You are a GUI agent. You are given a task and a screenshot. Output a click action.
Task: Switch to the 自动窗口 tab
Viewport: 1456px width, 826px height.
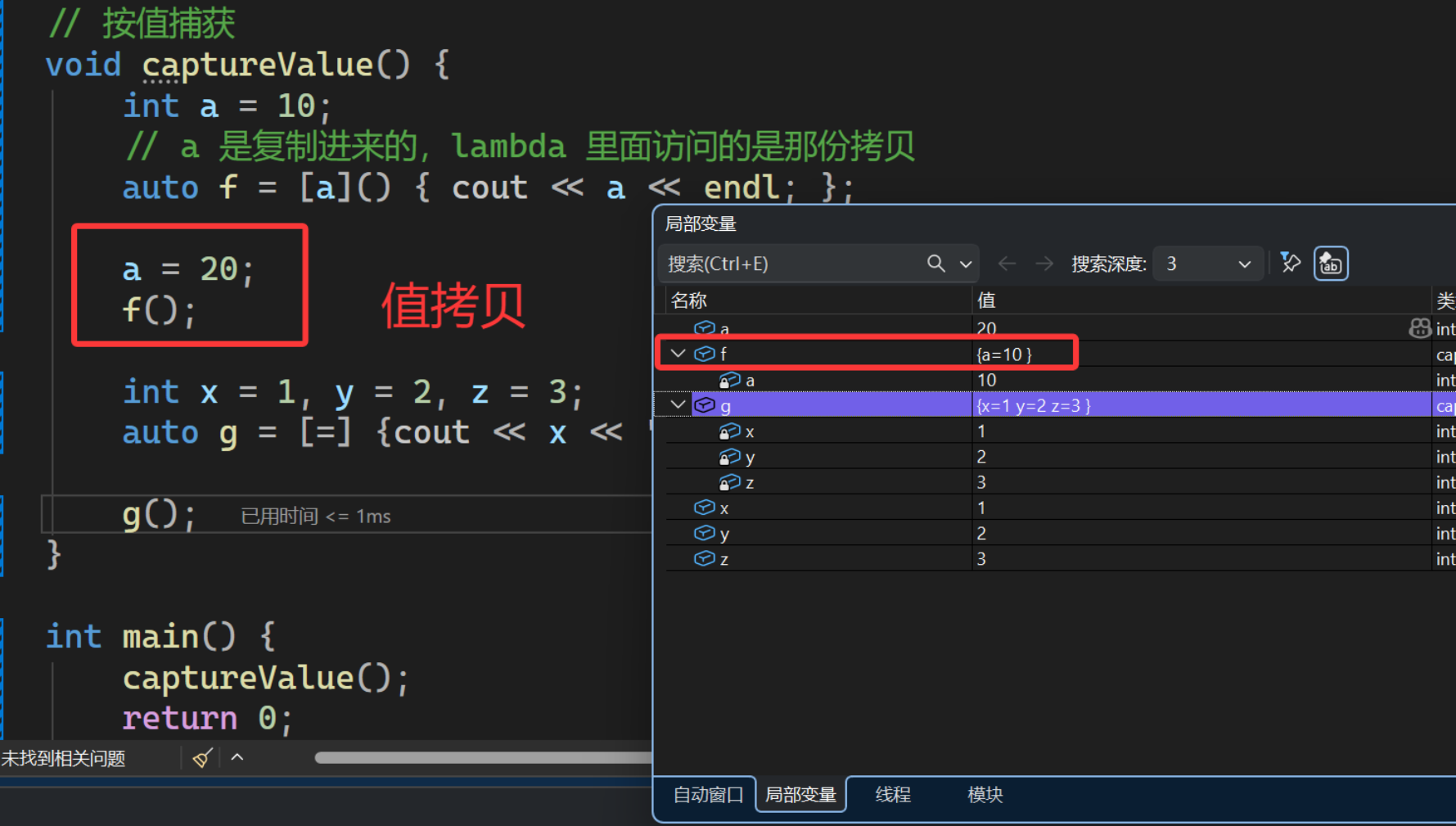pyautogui.click(x=708, y=795)
